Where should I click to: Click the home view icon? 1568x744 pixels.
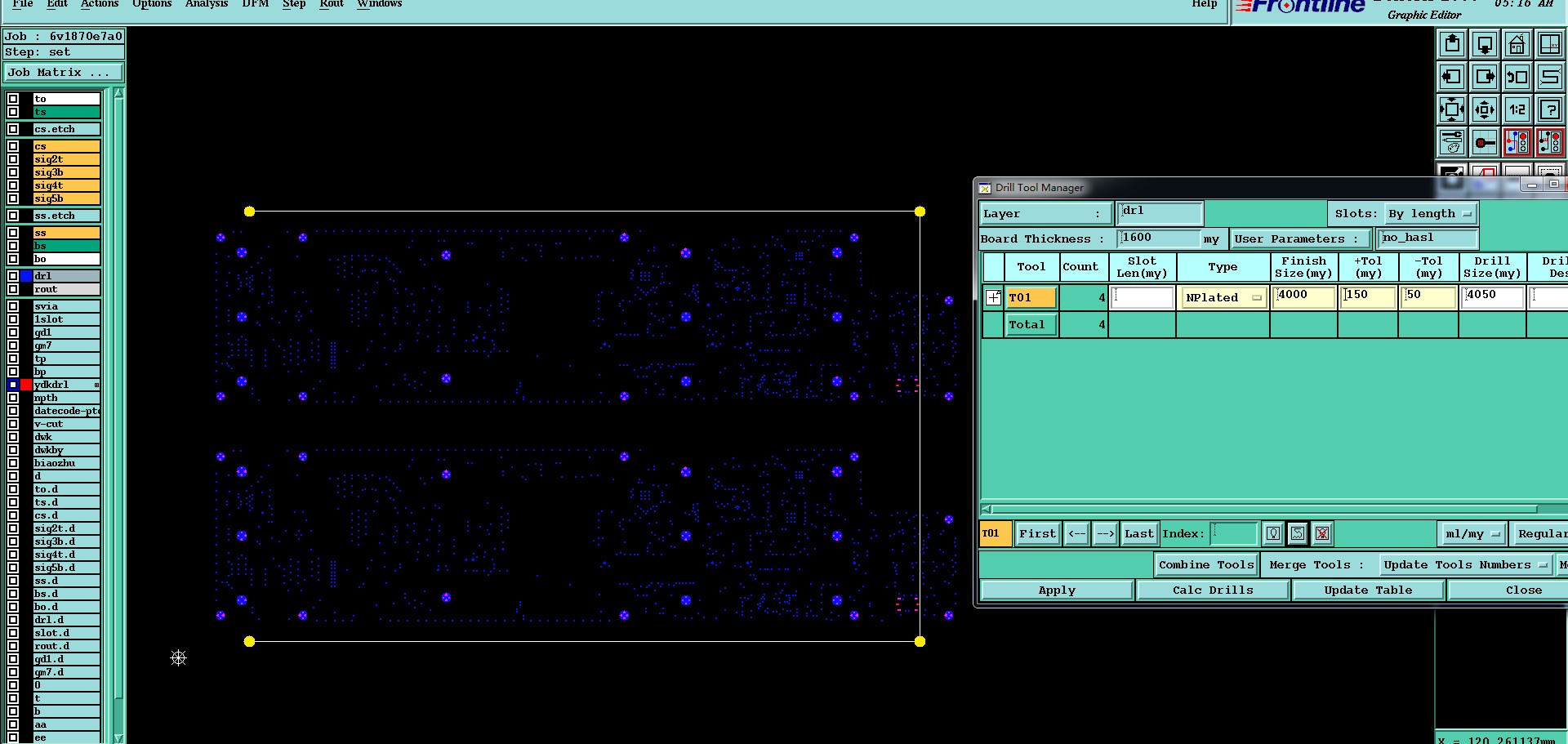(1517, 44)
